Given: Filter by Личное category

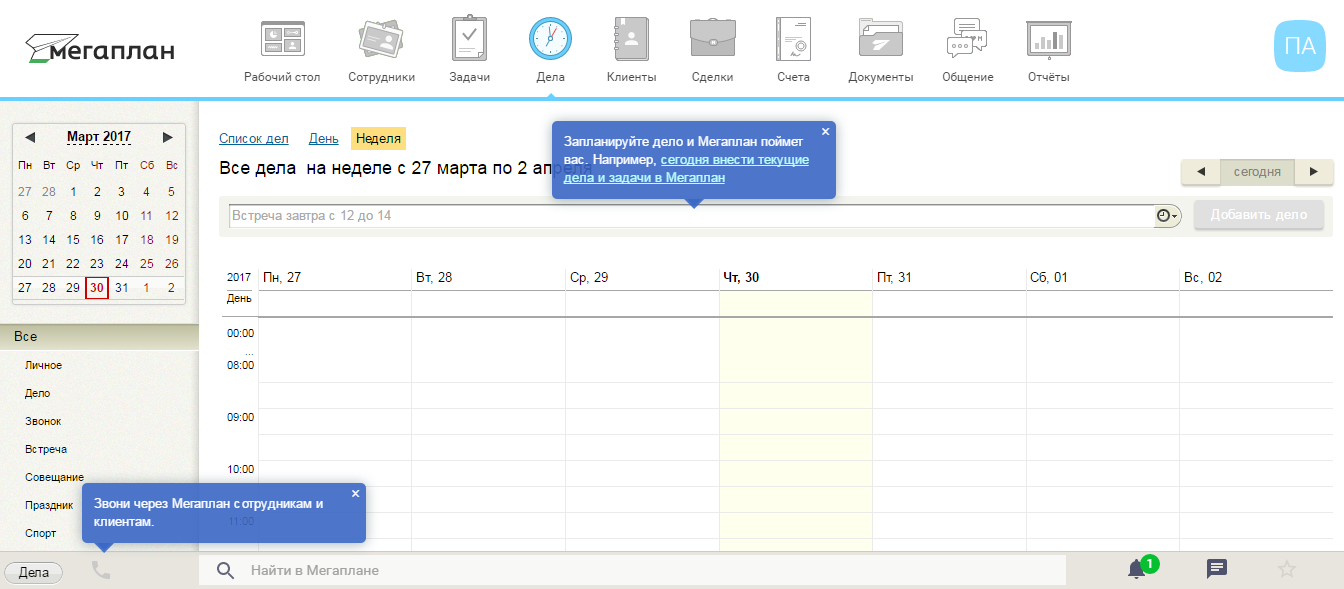Looking at the screenshot, I should pos(43,365).
